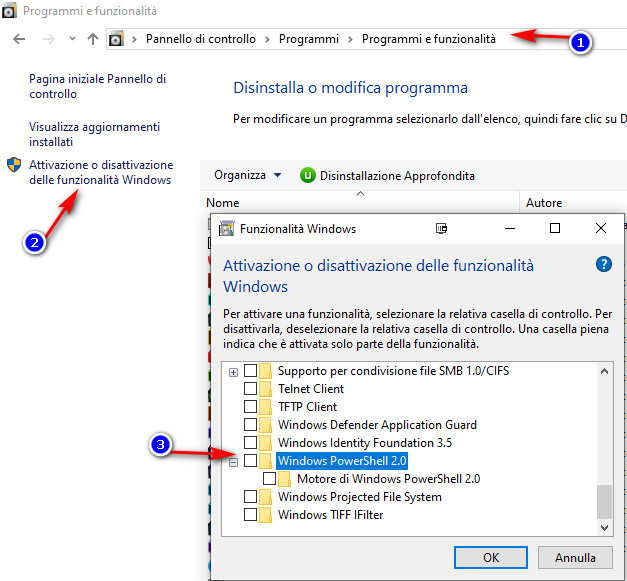This screenshot has width=627, height=581.
Task: Click the Control Panel icon in address bar
Action: (x=116, y=39)
